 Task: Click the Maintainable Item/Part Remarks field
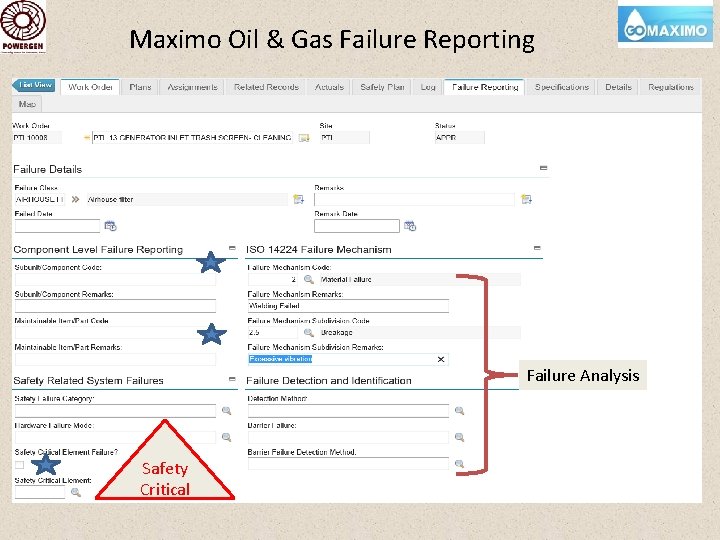click(115, 359)
